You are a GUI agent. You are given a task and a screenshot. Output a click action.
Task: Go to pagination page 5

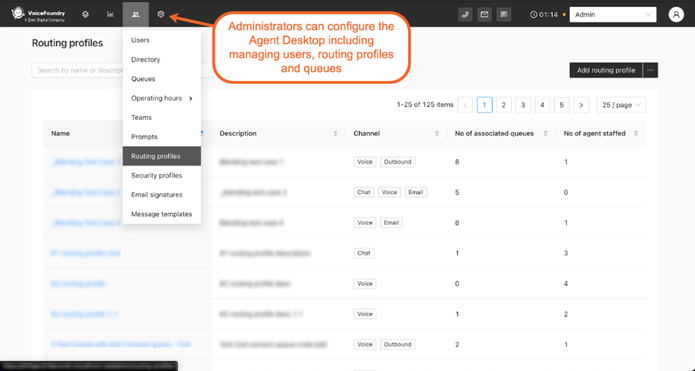[562, 105]
